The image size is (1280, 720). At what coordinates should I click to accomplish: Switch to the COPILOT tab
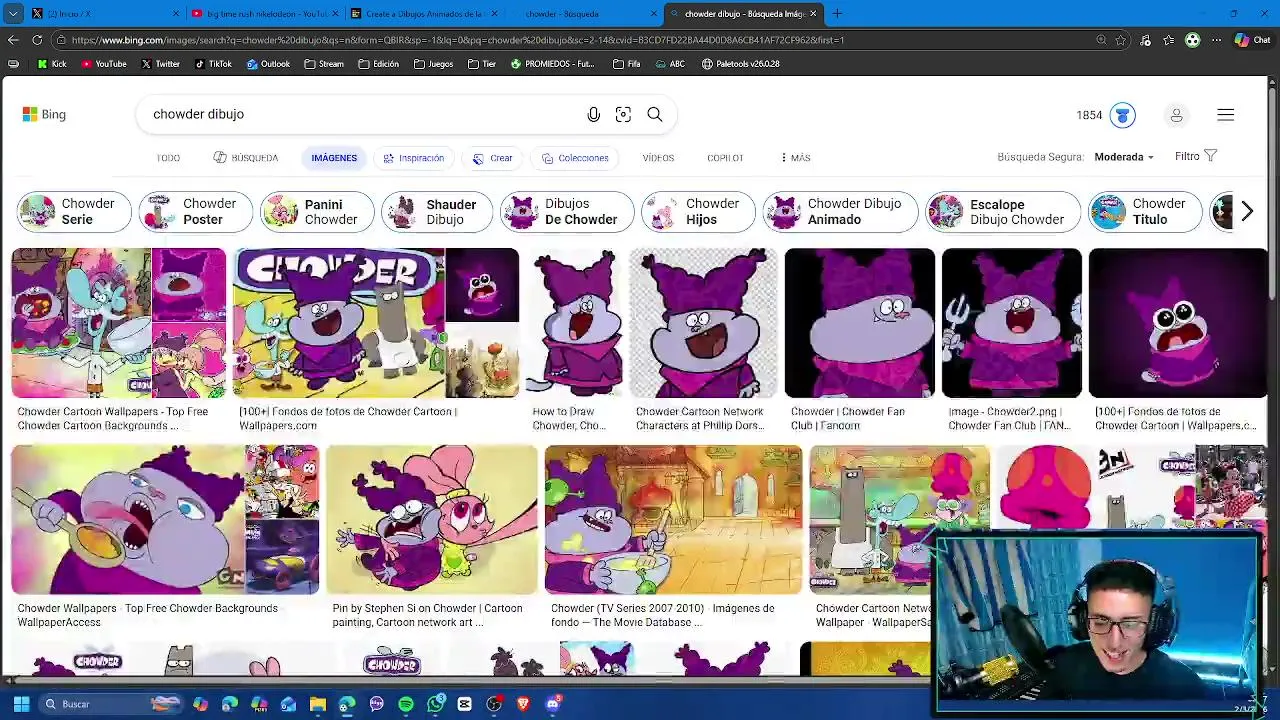coord(725,158)
